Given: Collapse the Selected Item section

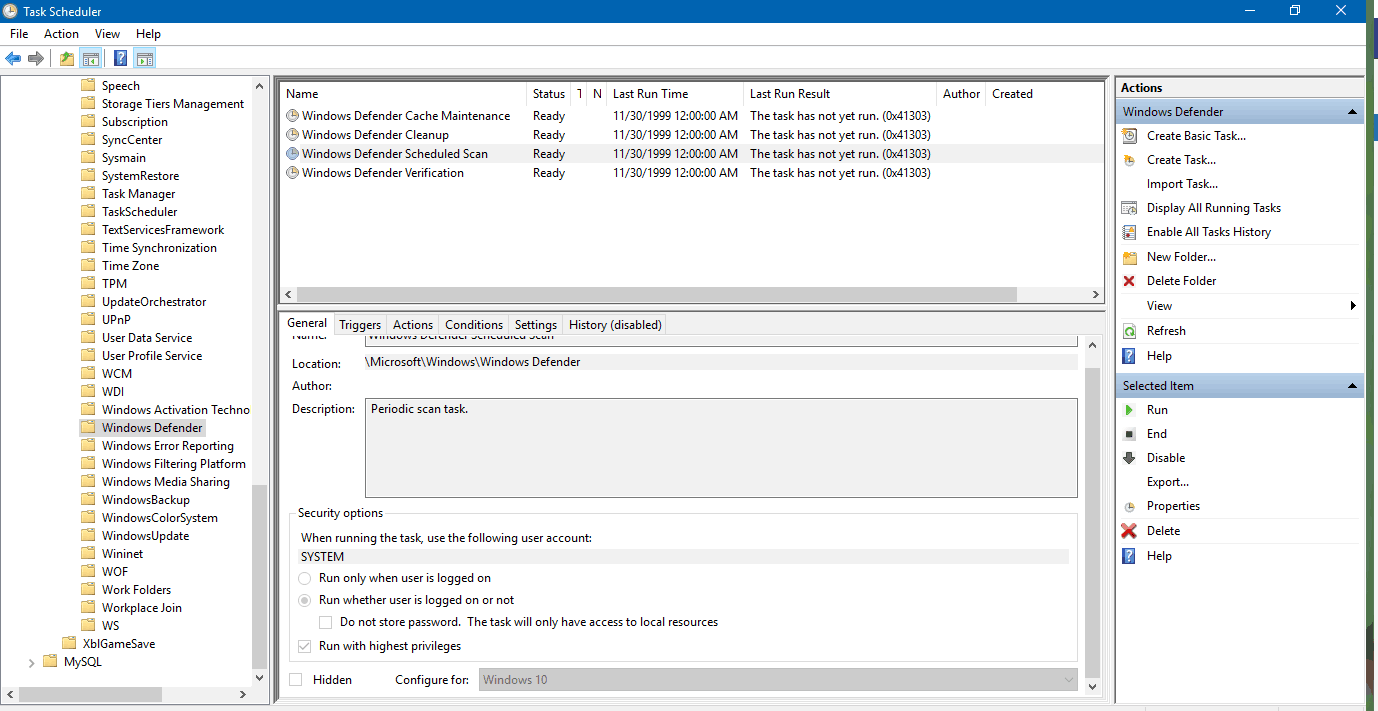Looking at the screenshot, I should point(1352,386).
